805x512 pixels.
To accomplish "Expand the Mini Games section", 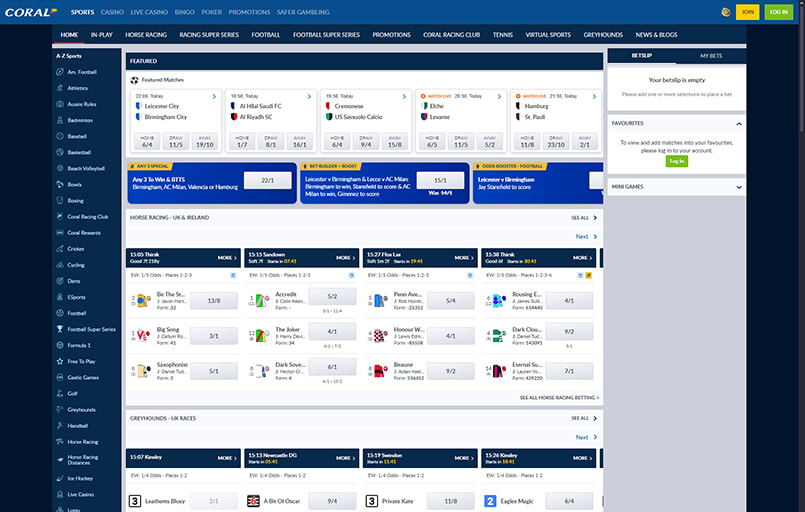I will click(x=738, y=186).
